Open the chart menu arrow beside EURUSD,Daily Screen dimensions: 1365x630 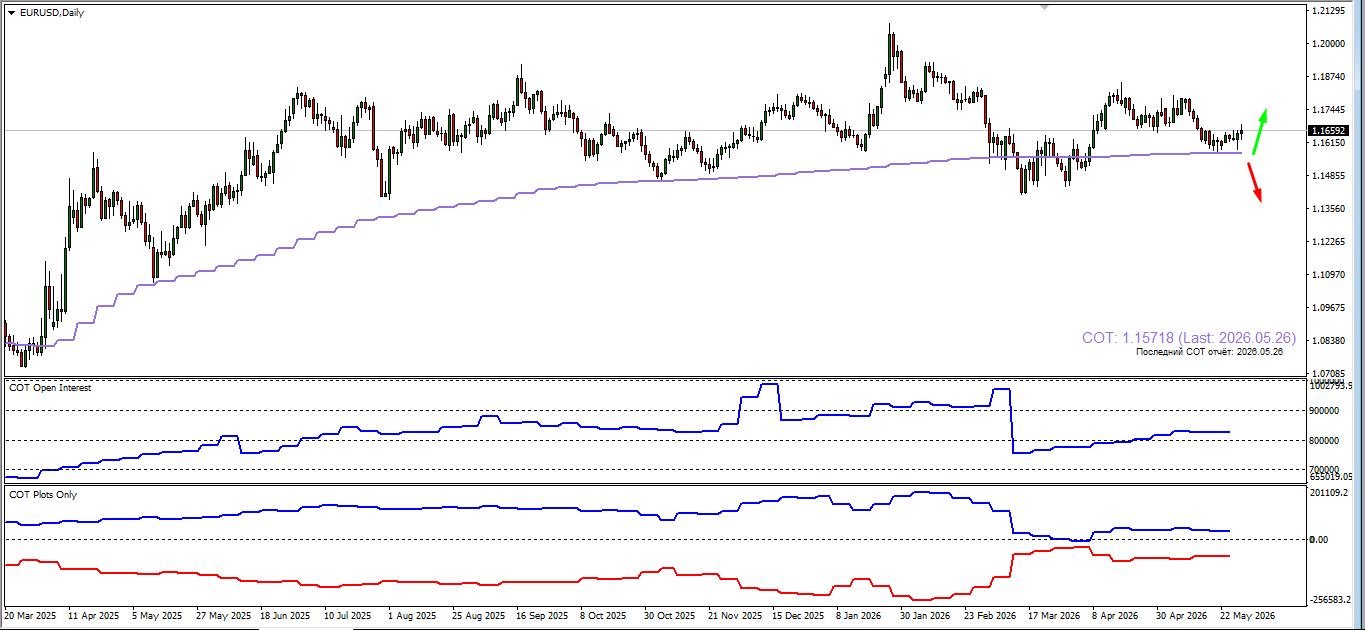coord(11,13)
